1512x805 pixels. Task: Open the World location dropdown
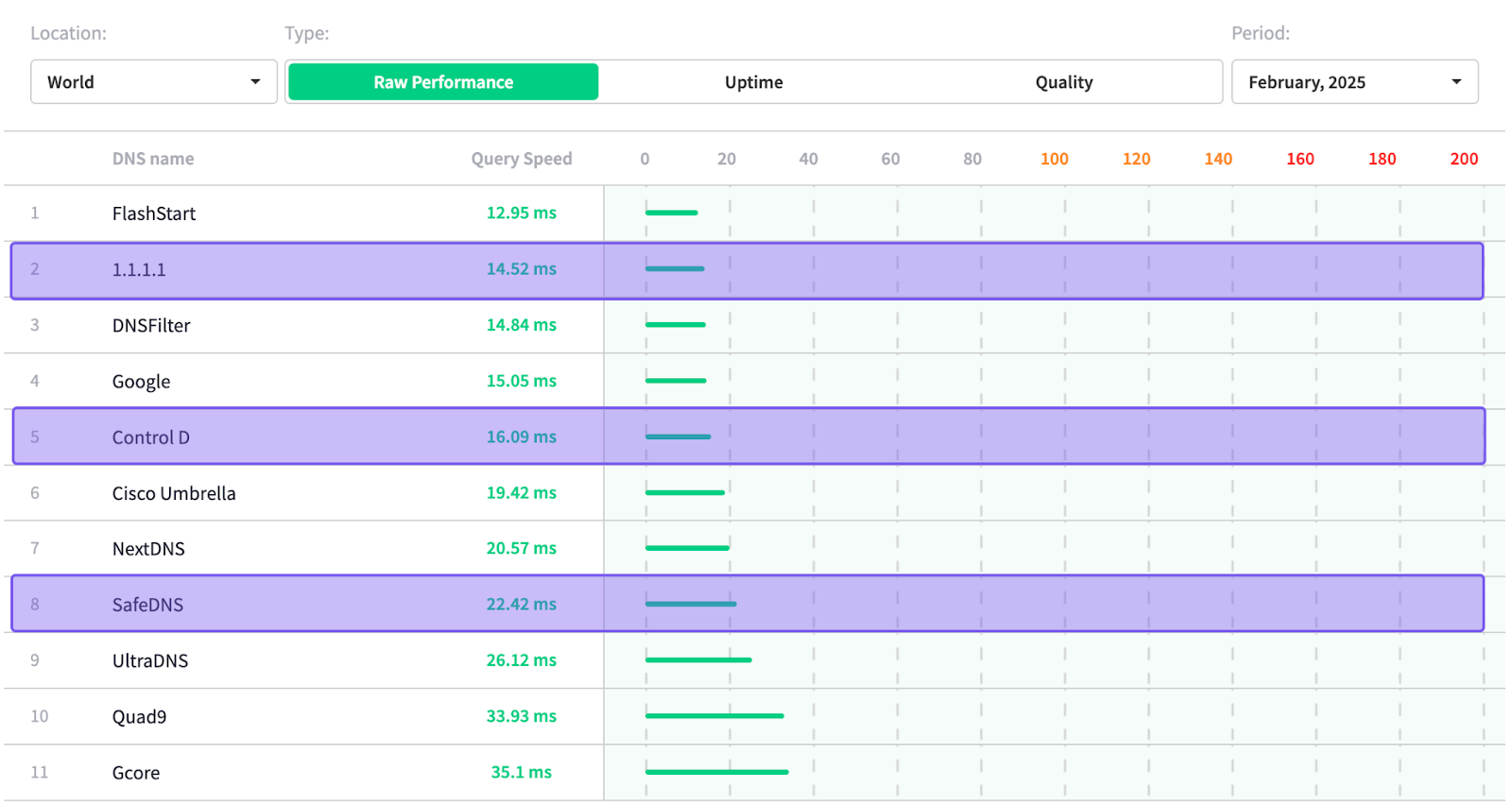(x=154, y=82)
